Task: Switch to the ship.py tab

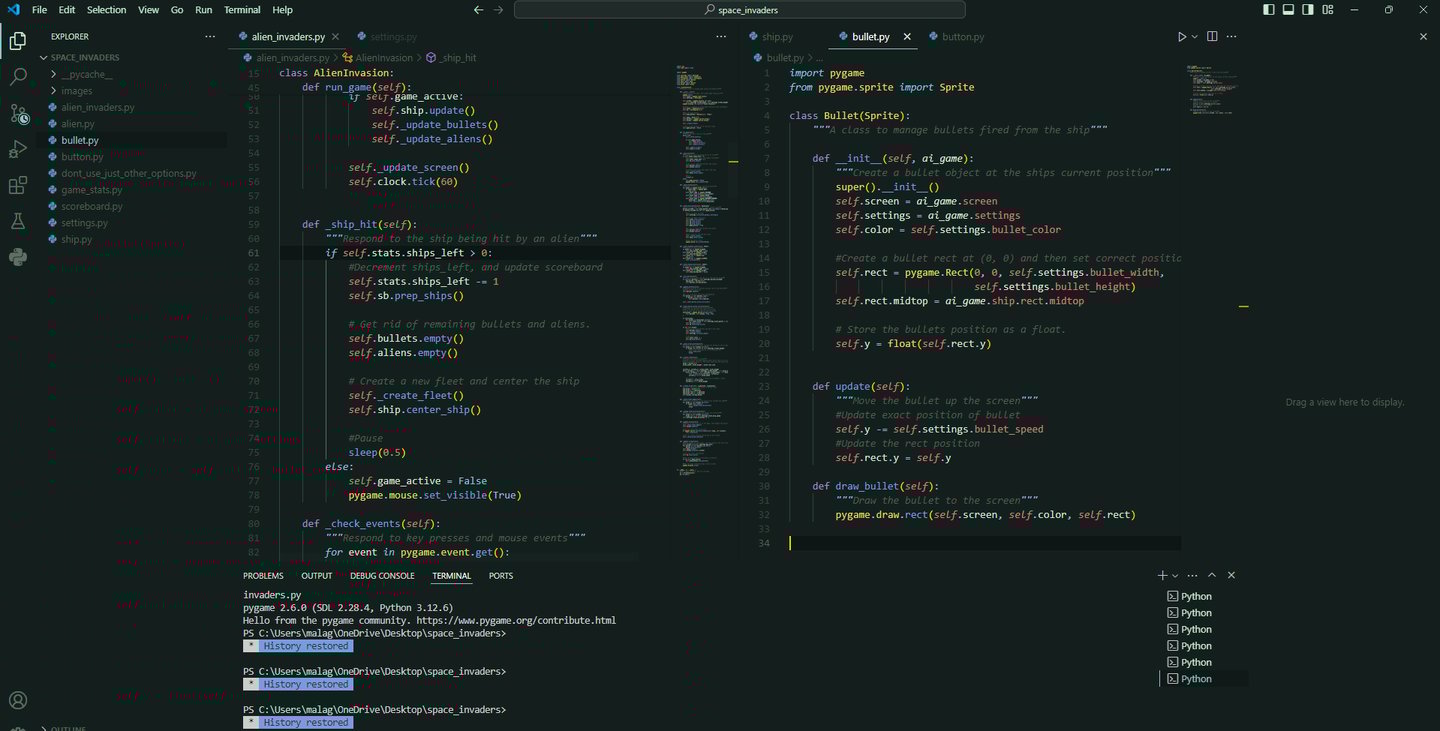Action: point(777,37)
